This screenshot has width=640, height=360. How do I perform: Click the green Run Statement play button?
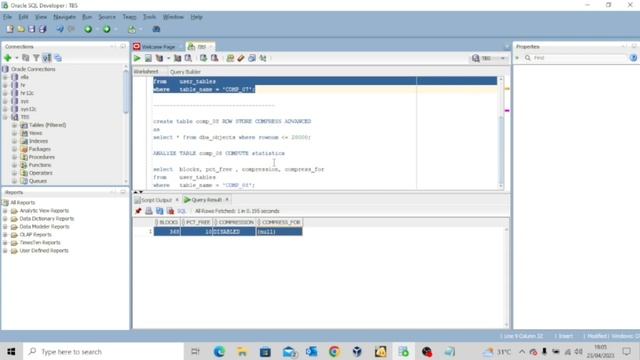(137, 58)
